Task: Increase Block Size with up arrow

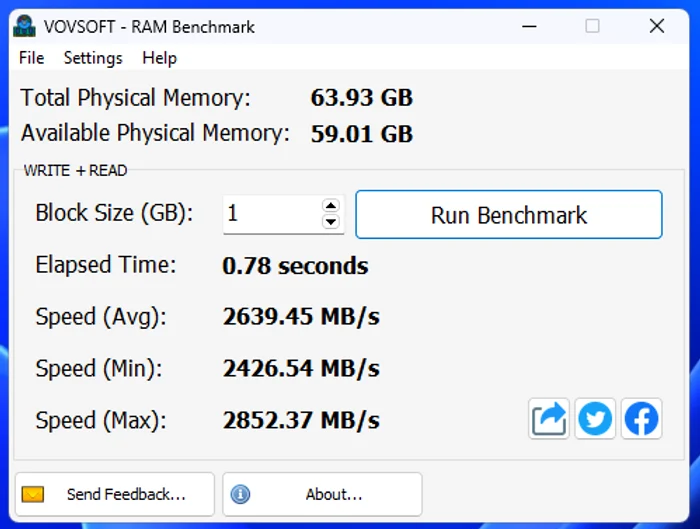Action: pos(331,206)
